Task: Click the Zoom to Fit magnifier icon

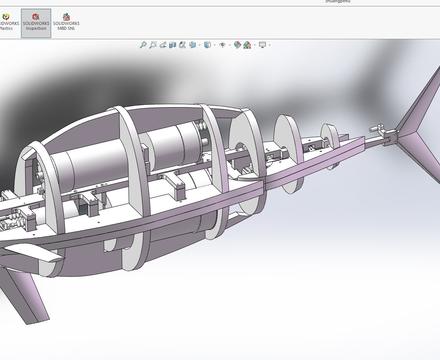Action: pyautogui.click(x=143, y=45)
